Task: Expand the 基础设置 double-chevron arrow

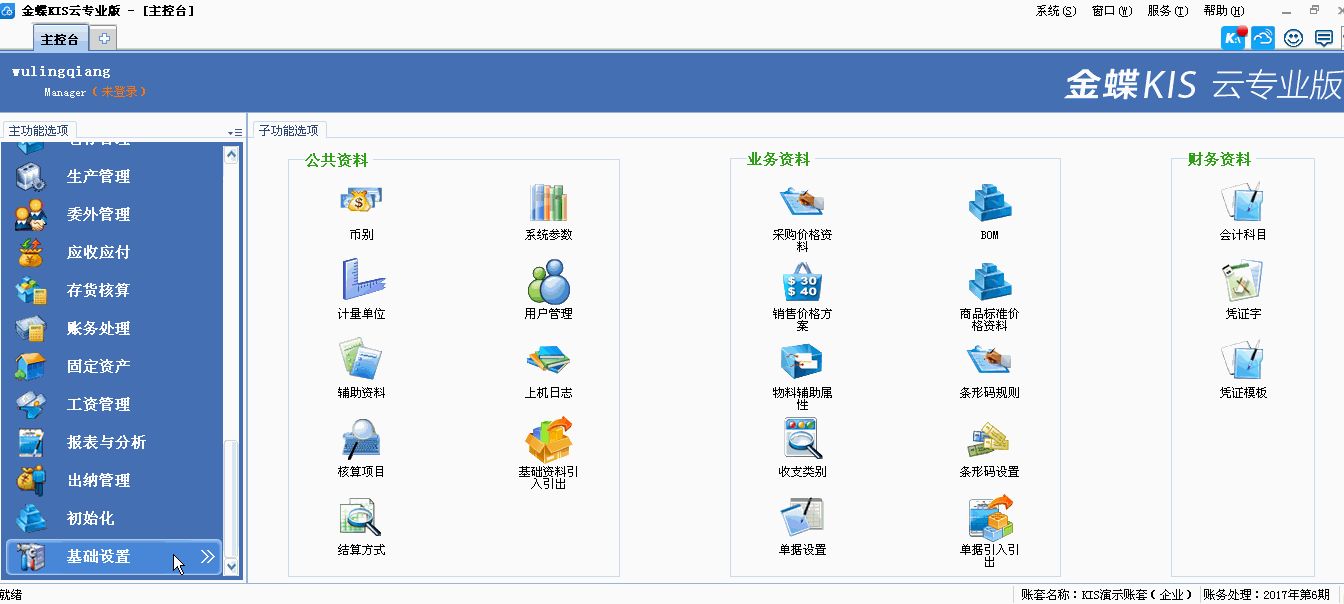Action: coord(208,557)
